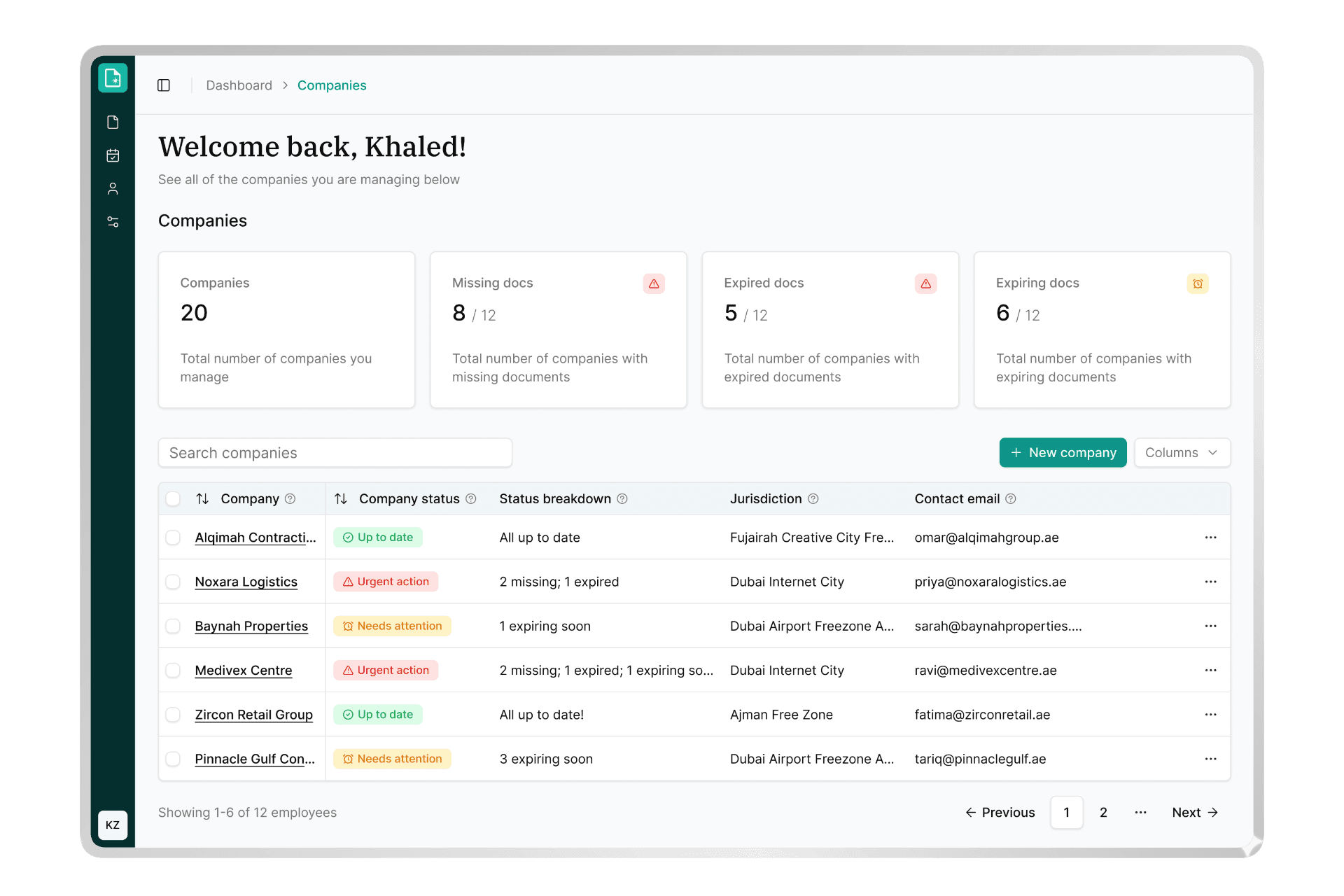
Task: Click the Companies total summary card
Action: click(286, 330)
